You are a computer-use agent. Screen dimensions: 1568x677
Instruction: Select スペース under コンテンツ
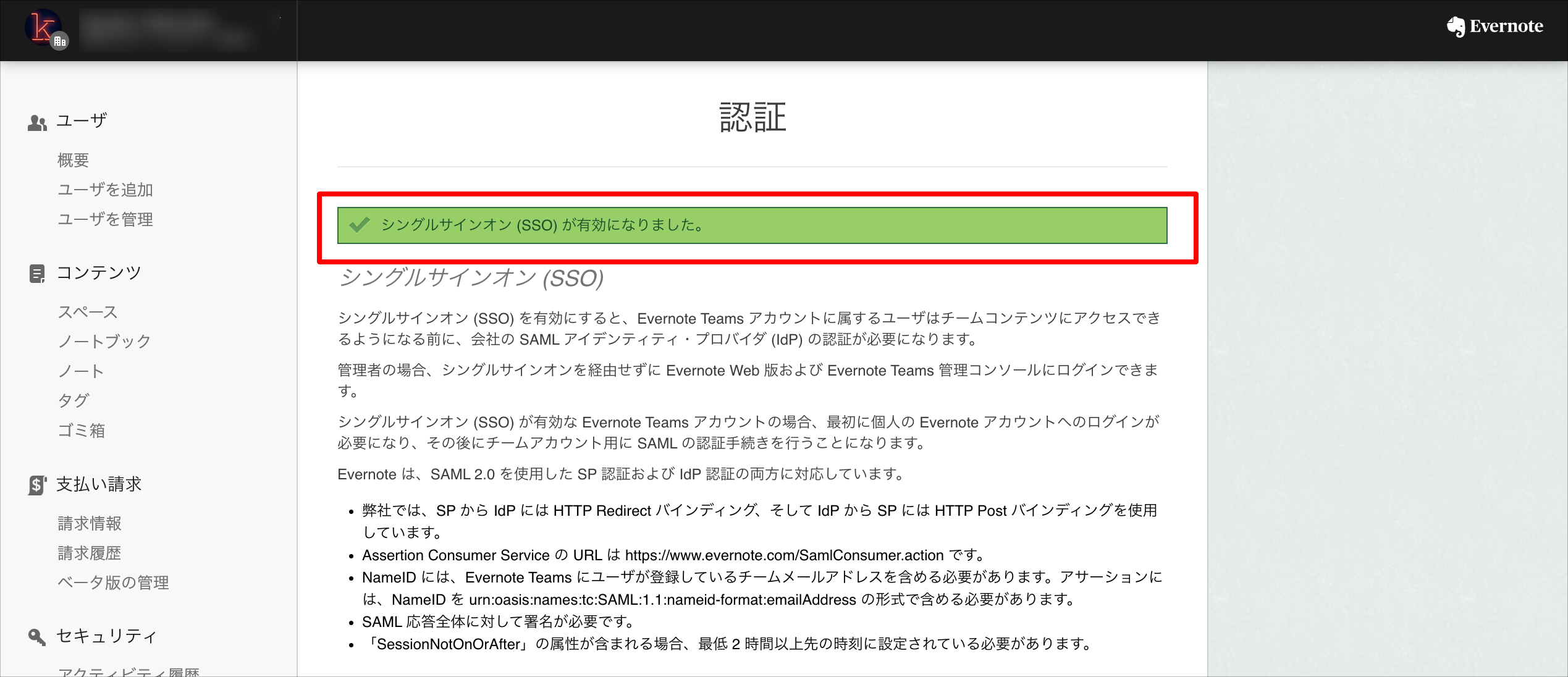click(x=88, y=312)
